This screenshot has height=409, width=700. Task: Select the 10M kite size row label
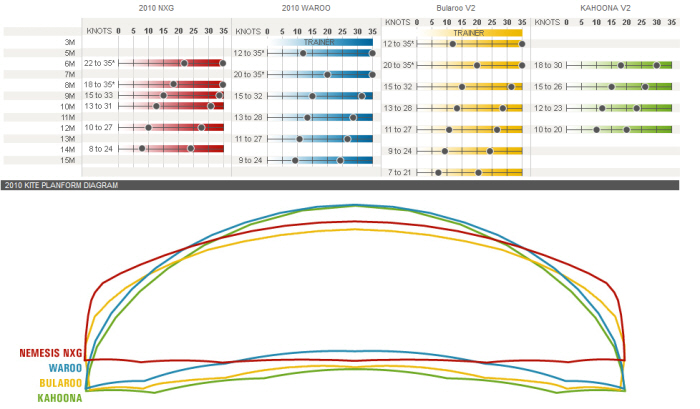click(x=68, y=106)
